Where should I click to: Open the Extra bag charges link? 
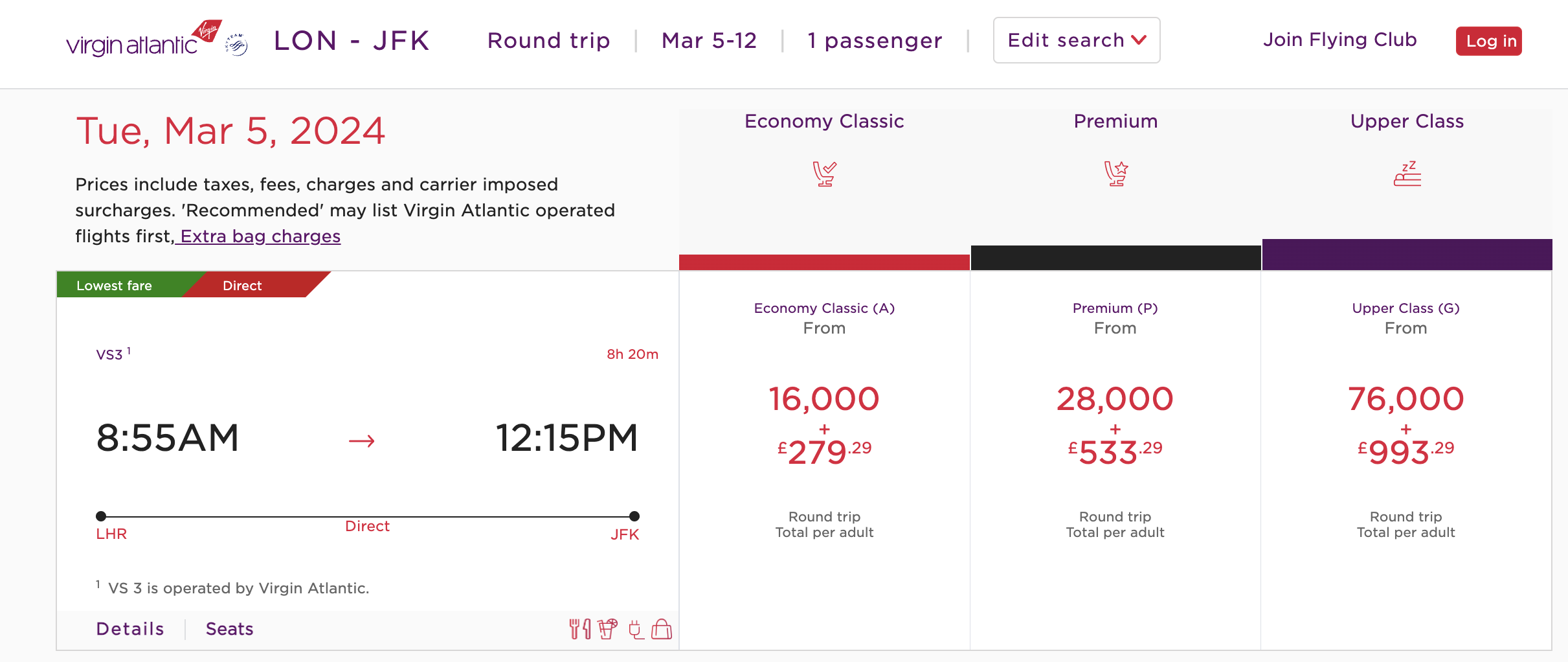[x=260, y=236]
